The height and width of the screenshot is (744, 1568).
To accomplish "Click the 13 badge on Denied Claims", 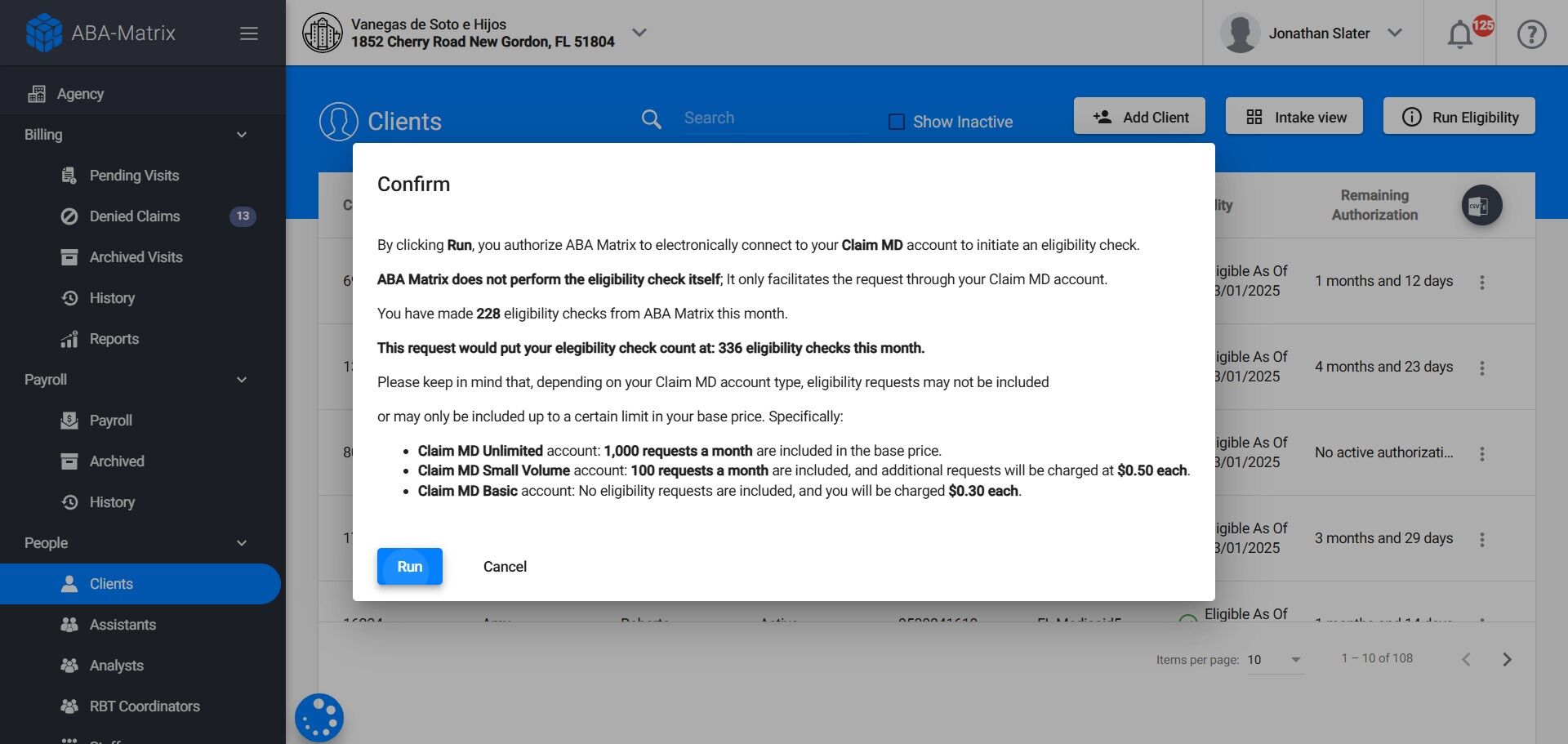I will (243, 216).
